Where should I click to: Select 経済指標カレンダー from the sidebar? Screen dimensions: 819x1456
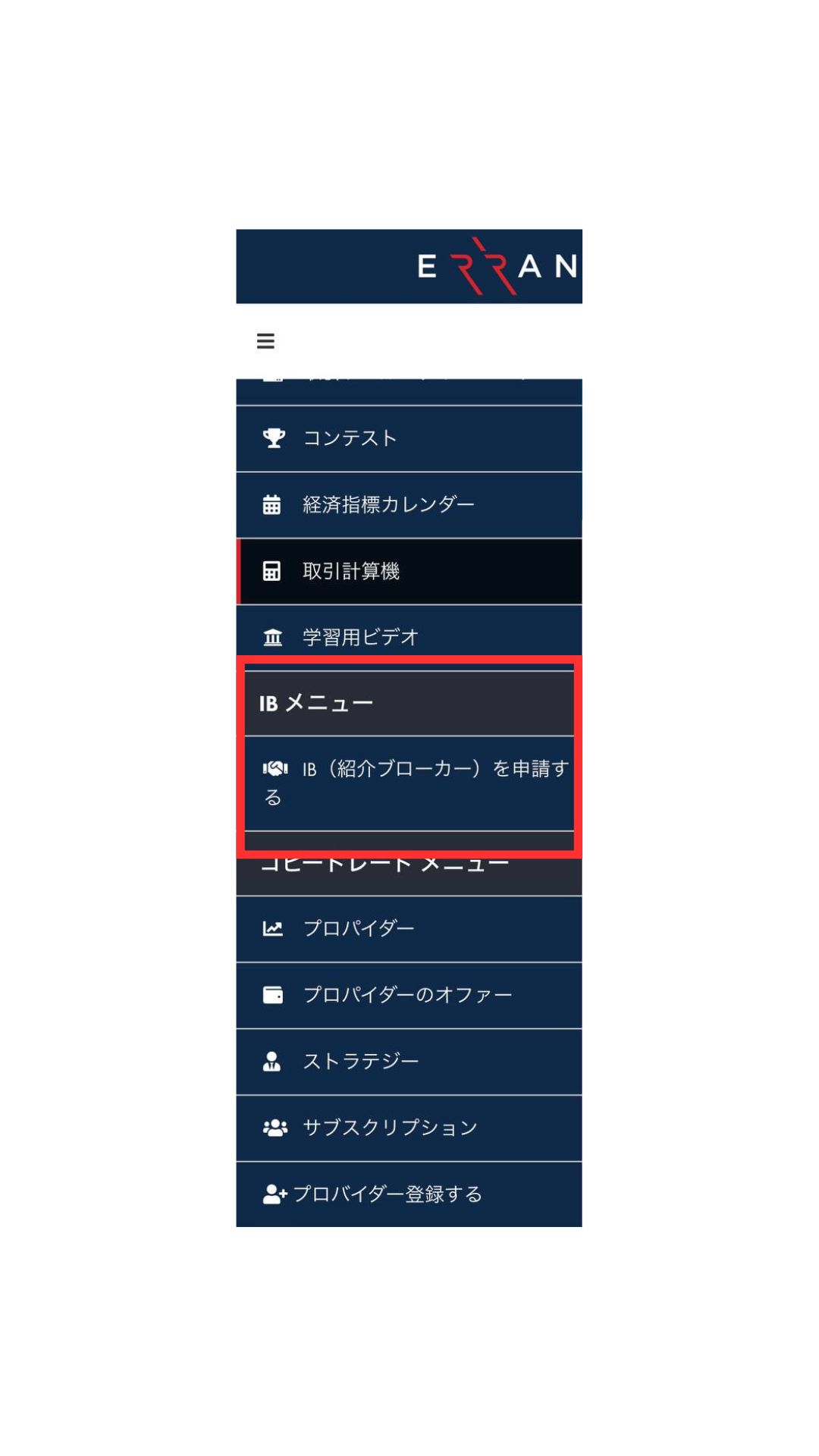(409, 505)
